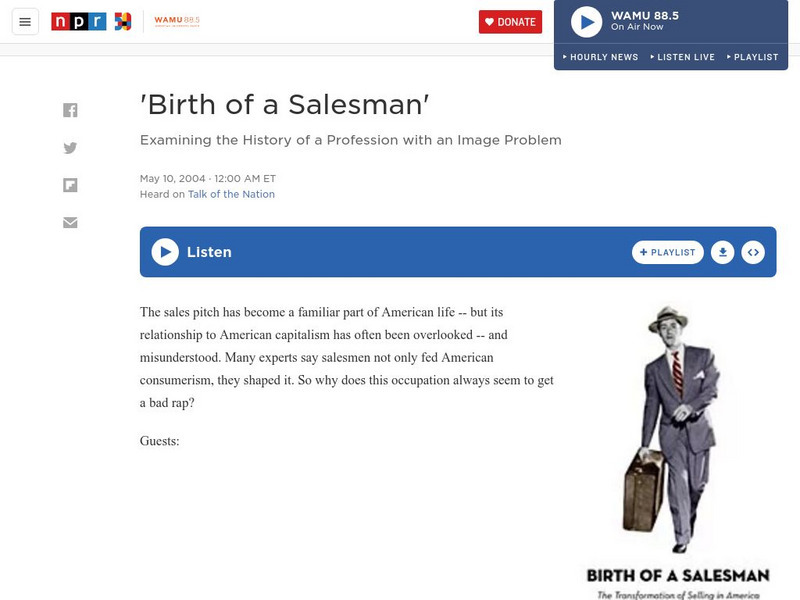Screen dimensions: 800x600
Task: Open the hamburger navigation menu
Action: click(x=26, y=20)
